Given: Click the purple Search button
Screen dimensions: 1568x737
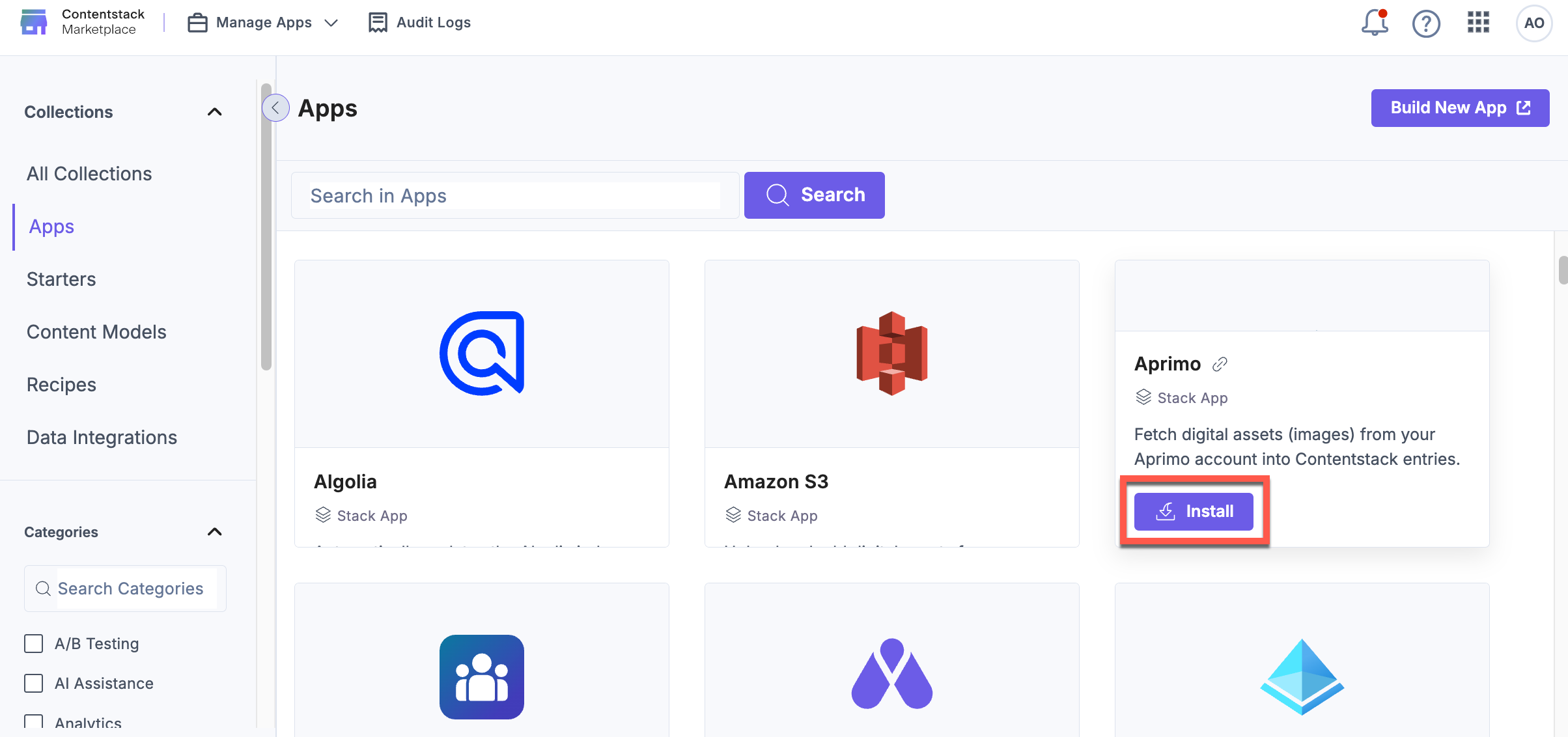Looking at the screenshot, I should pyautogui.click(x=814, y=195).
